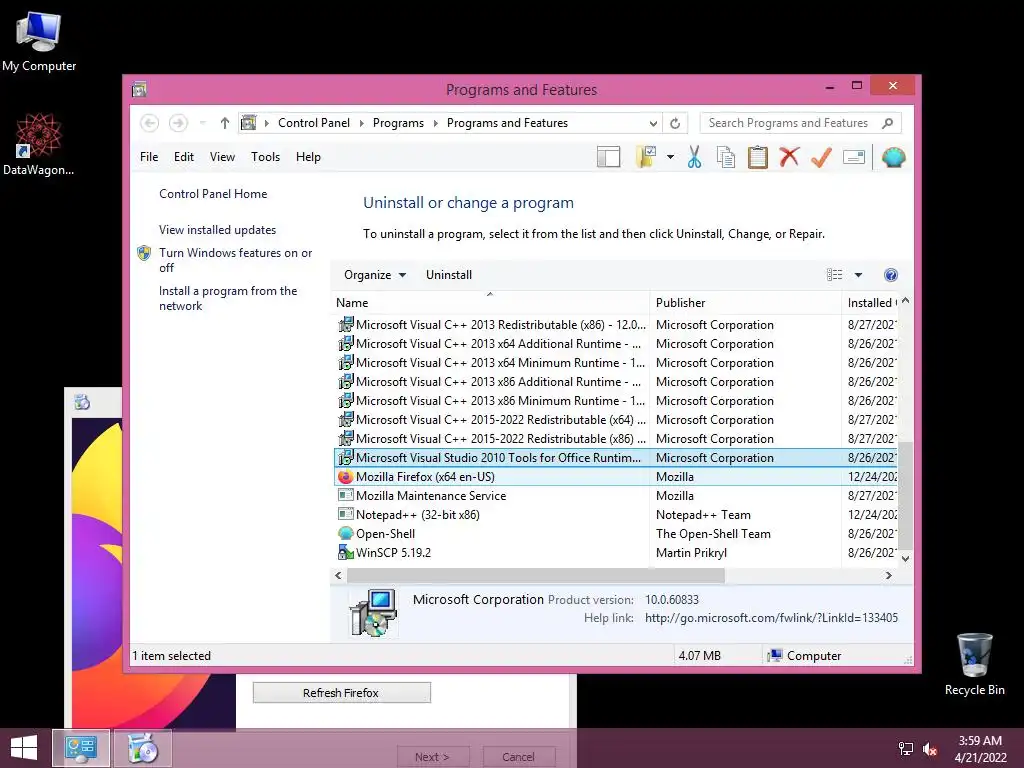The image size is (1024, 768).
Task: Select Visual C++ 2015-2022 Redistributable (x64) row
Action: [x=616, y=420]
